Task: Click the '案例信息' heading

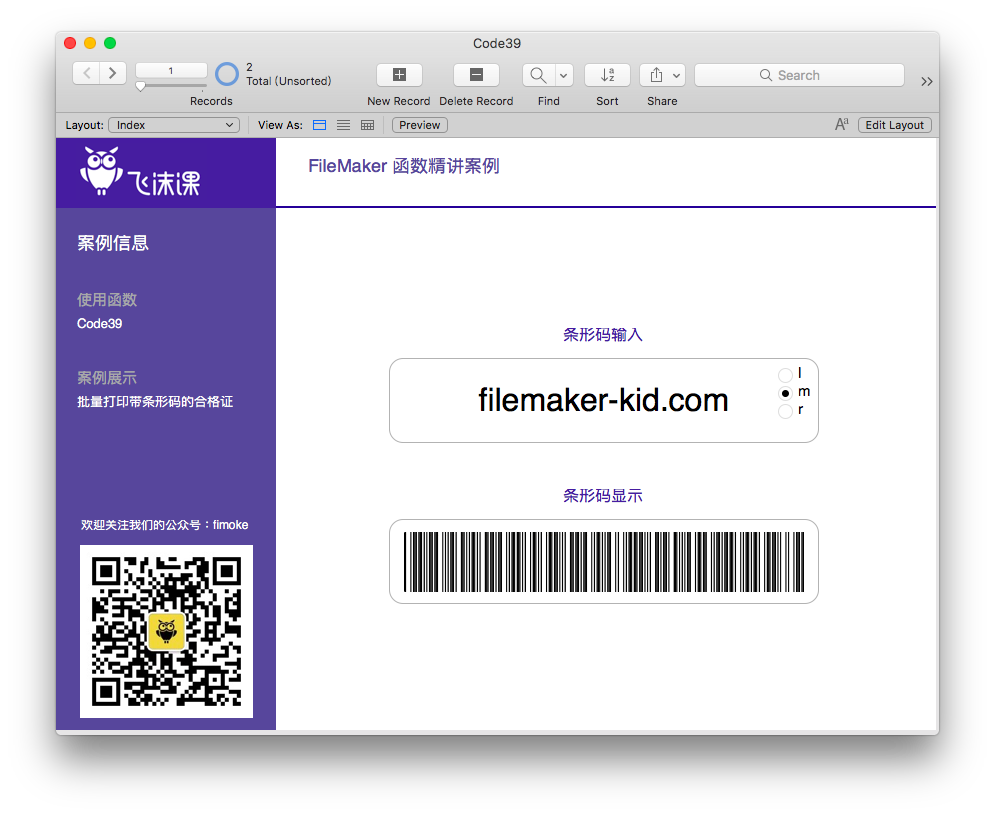Action: click(x=113, y=243)
